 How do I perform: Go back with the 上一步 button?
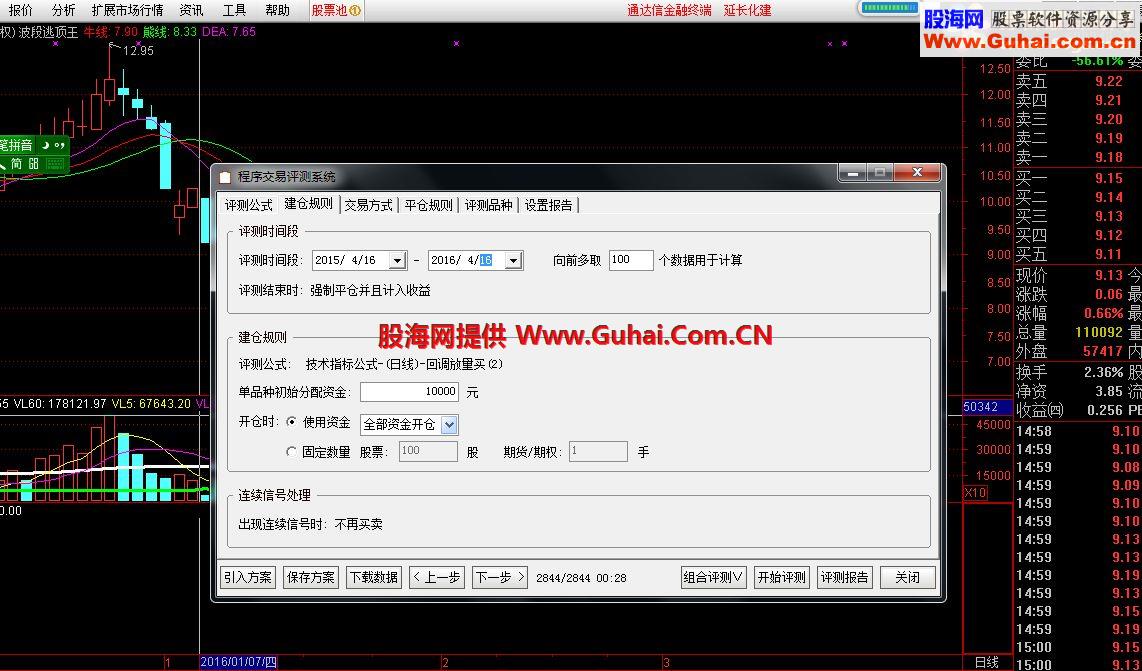pos(437,578)
